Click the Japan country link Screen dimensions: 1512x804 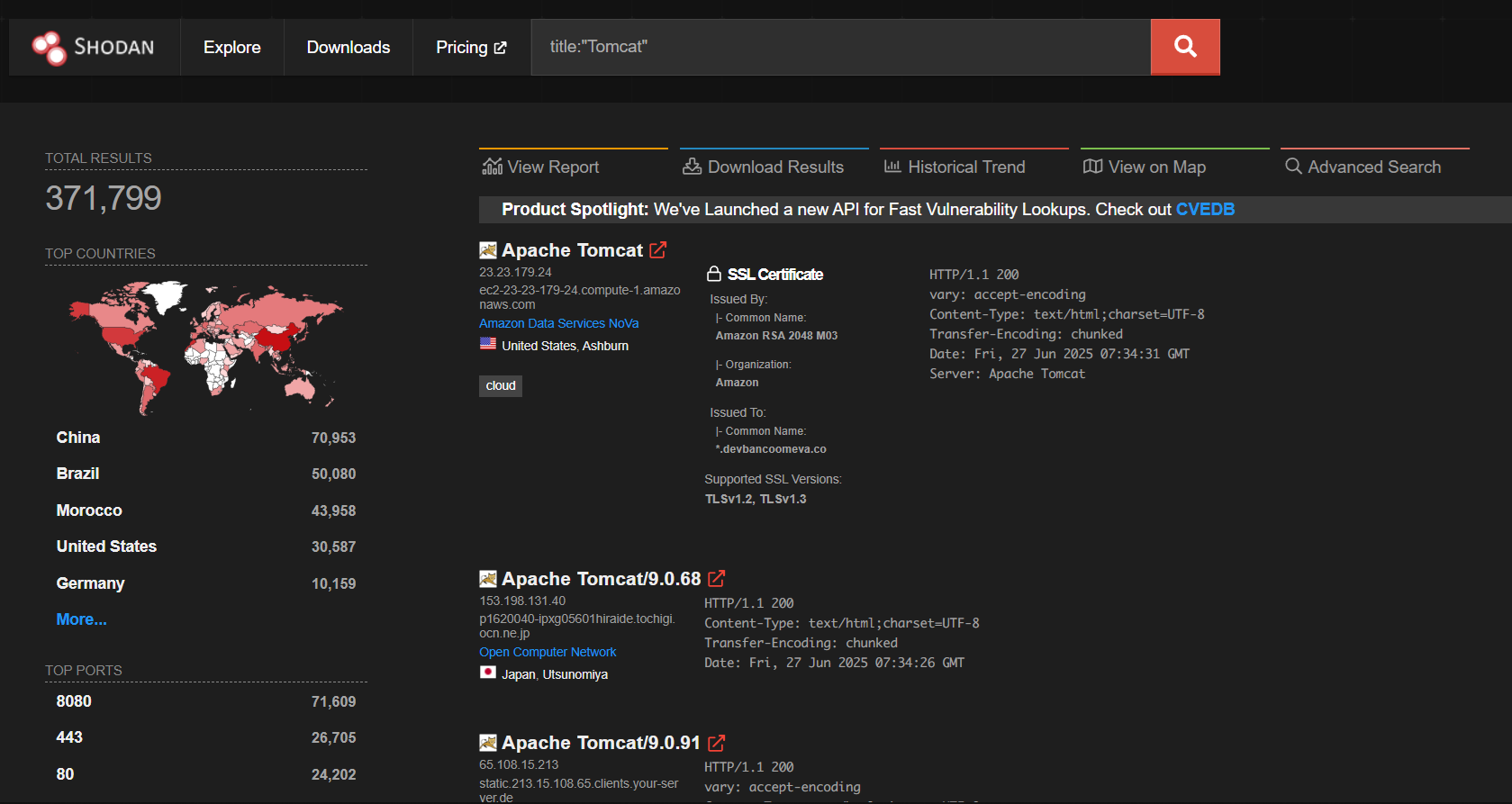point(518,674)
